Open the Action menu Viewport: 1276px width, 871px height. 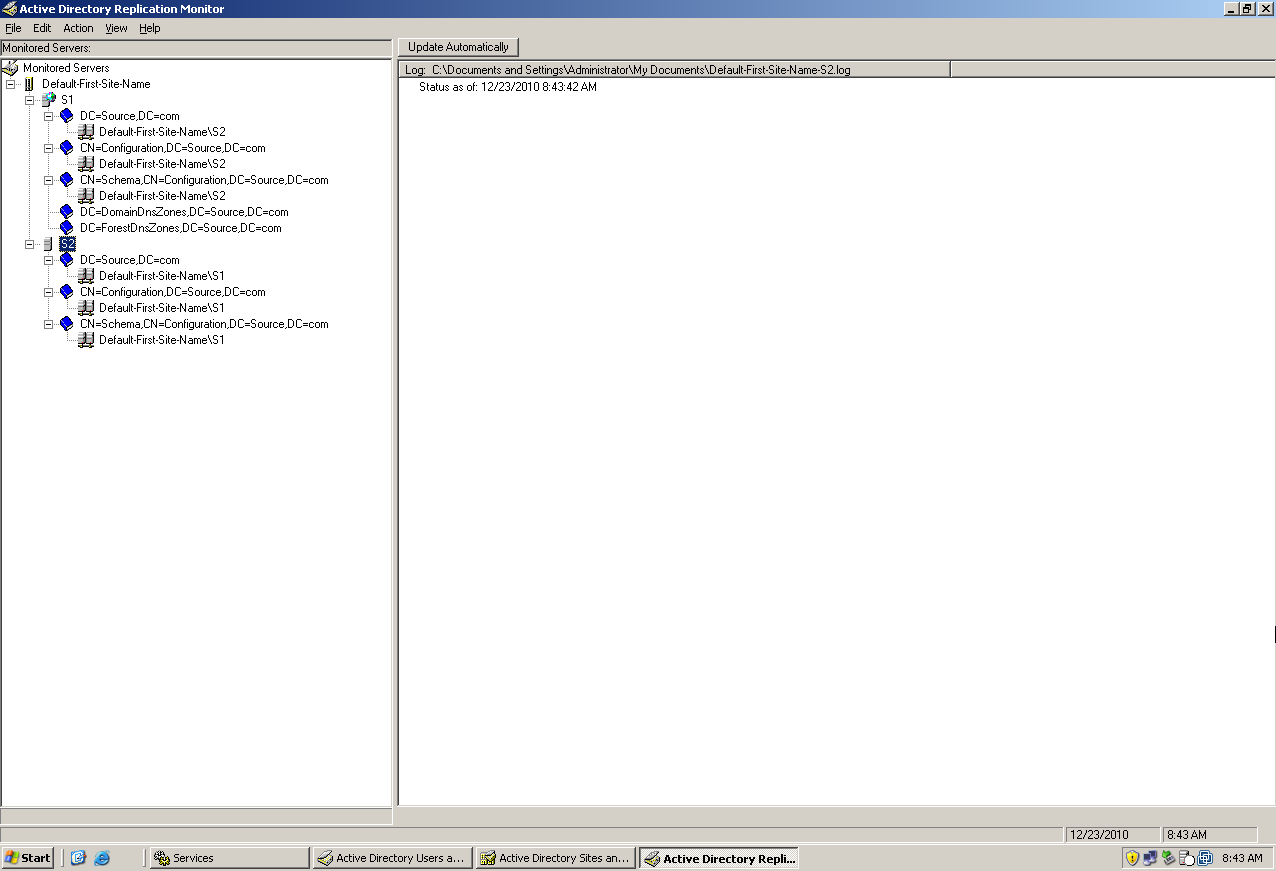78,28
